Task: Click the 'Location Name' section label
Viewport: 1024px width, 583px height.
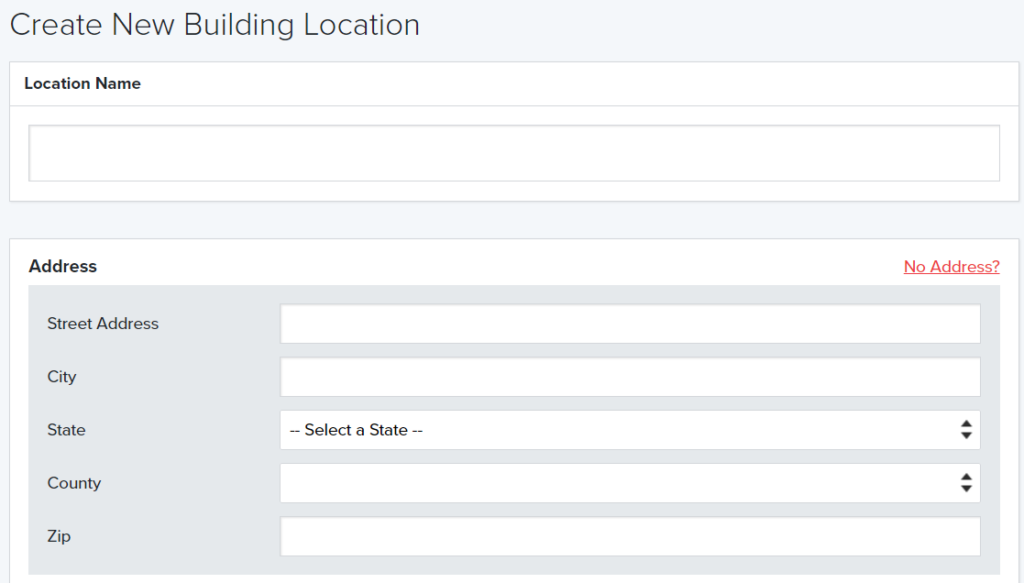Action: coord(83,84)
